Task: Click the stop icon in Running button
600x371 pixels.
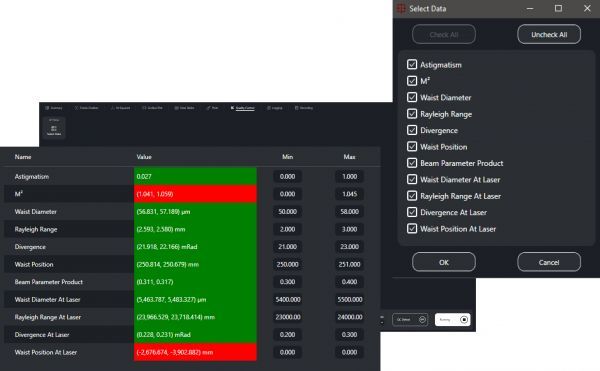Action: 464,319
